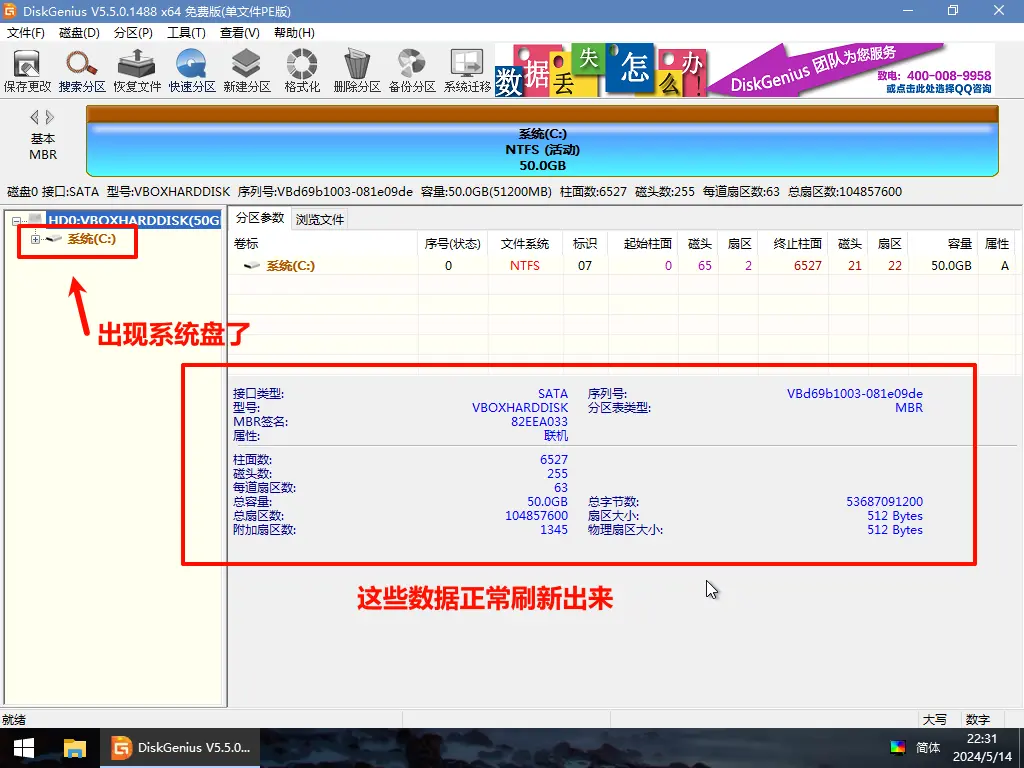
Task: Click the serial number value VBd69b1003-081e09de in details
Action: (855, 394)
